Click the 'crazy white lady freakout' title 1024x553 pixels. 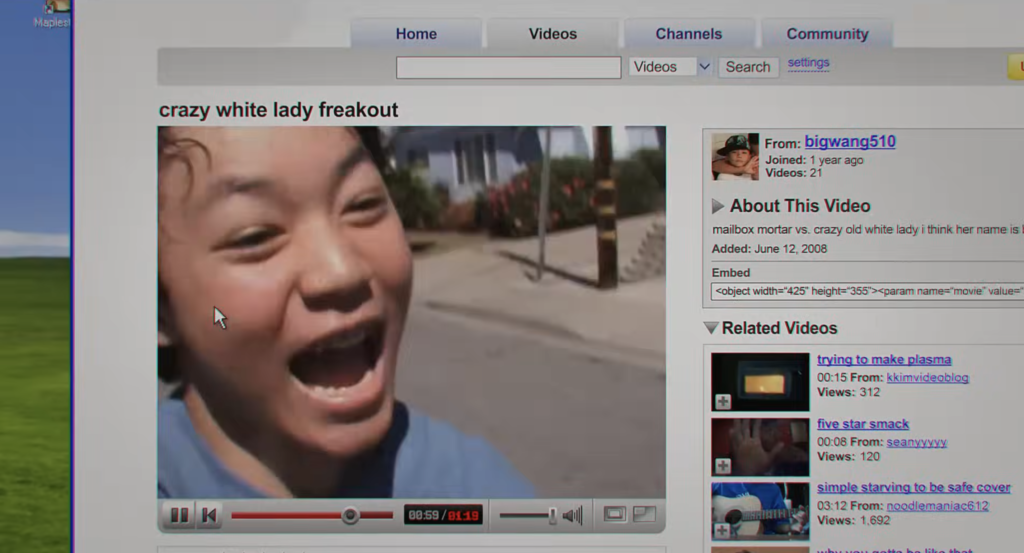pos(278,110)
